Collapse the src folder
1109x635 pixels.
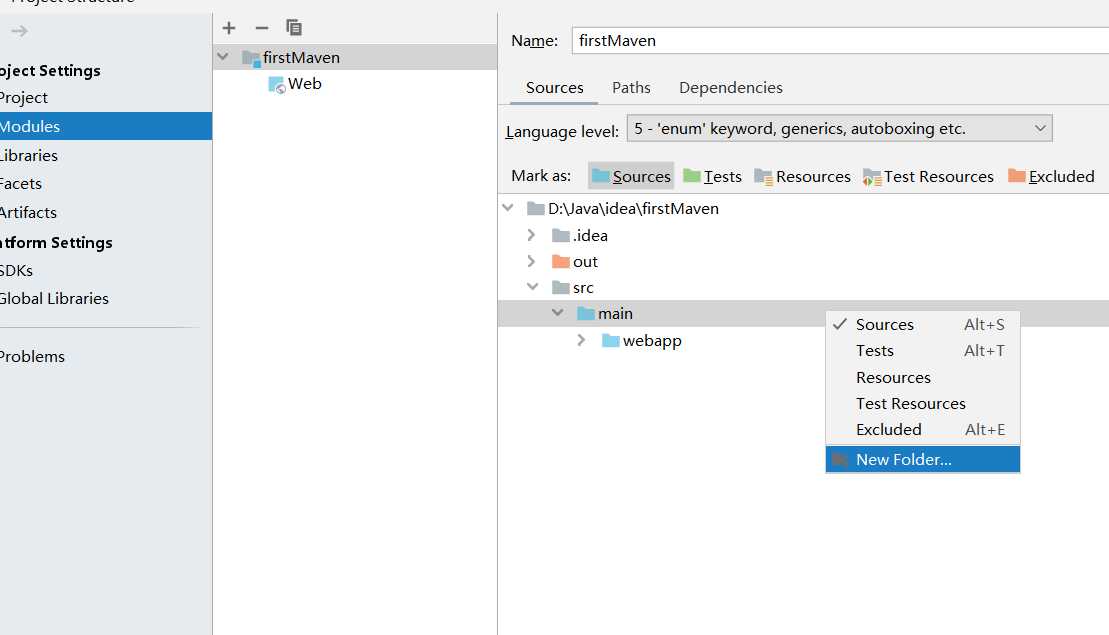tap(533, 286)
